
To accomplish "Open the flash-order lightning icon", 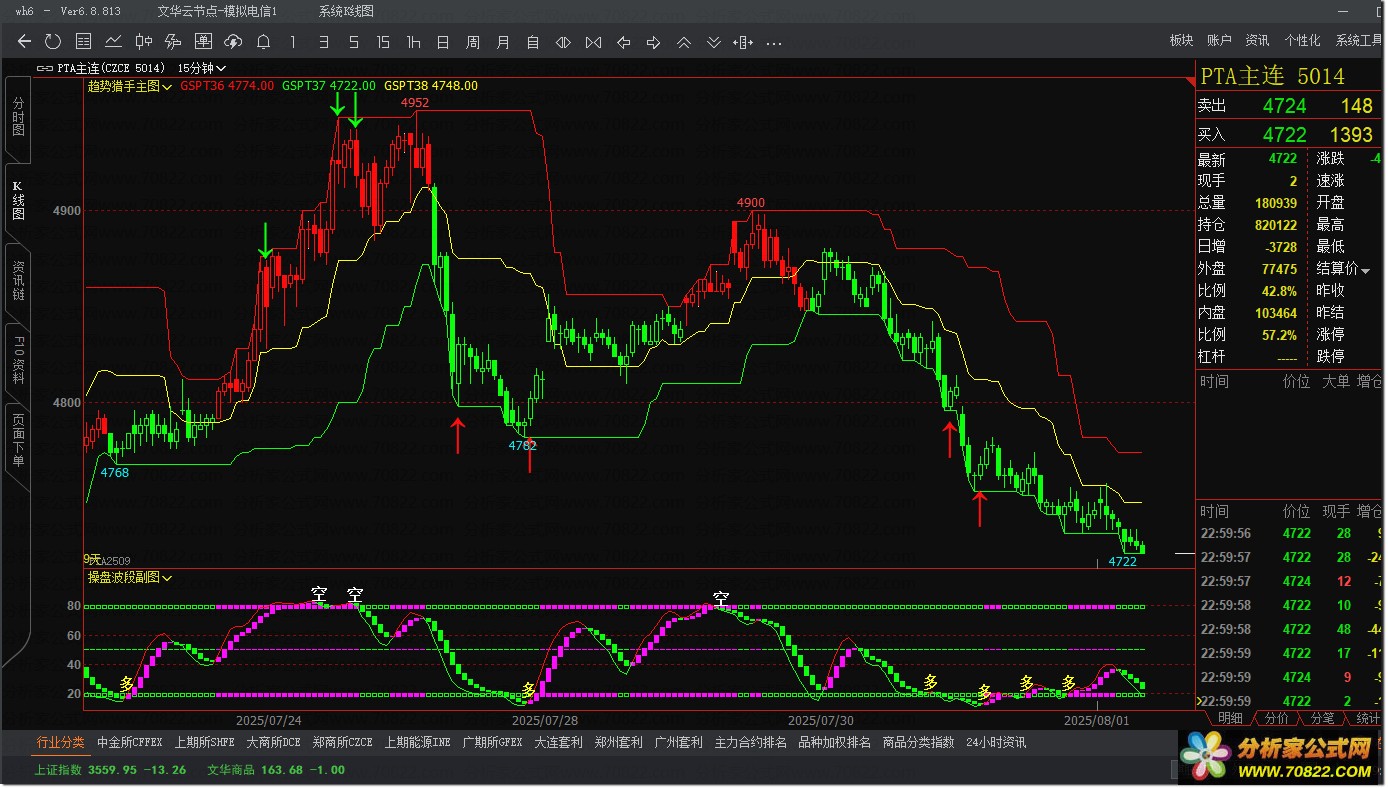I will 173,41.
